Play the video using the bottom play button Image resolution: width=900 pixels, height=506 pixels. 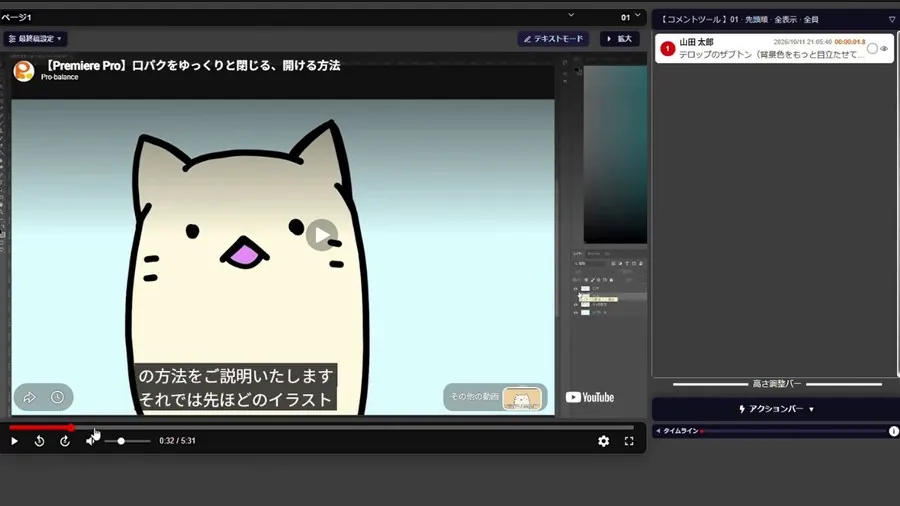coord(14,441)
